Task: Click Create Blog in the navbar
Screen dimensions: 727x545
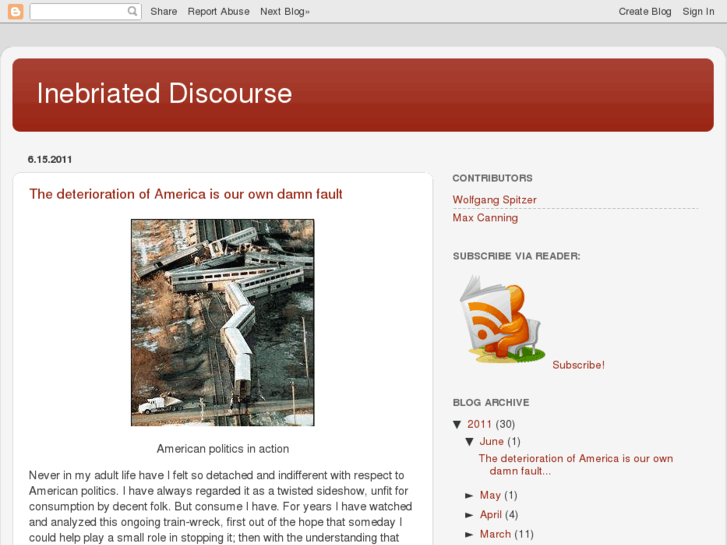Action: pyautogui.click(x=644, y=12)
